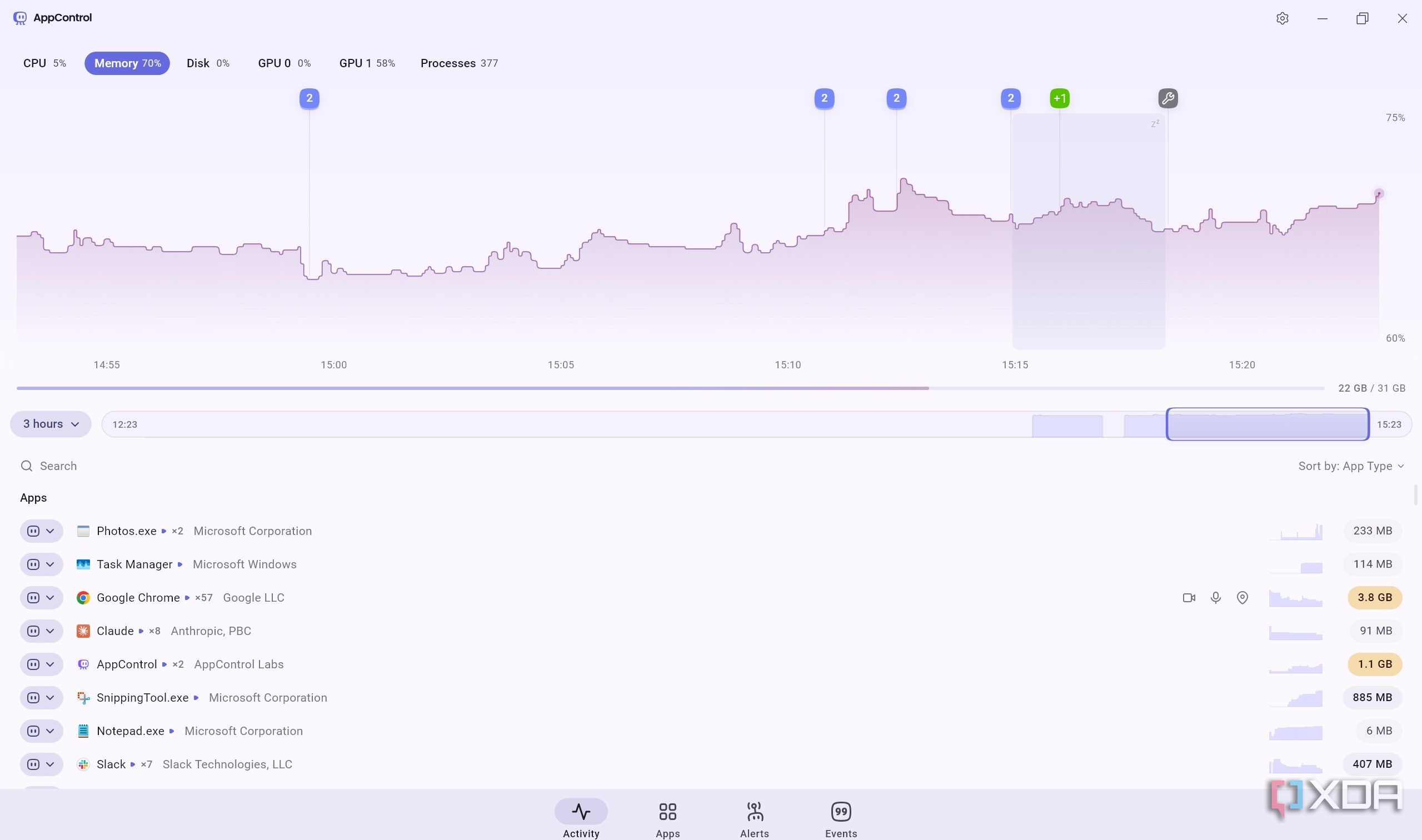The height and width of the screenshot is (840, 1422).
Task: Open the control chevron for Notepad.exe
Action: [x=50, y=731]
